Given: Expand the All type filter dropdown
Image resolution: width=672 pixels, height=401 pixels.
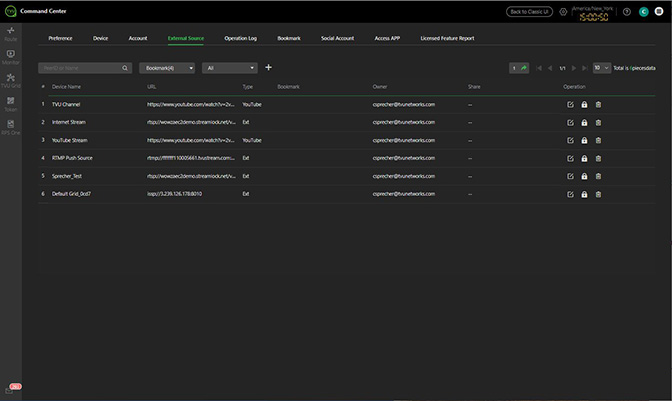Looking at the screenshot, I should [x=230, y=68].
